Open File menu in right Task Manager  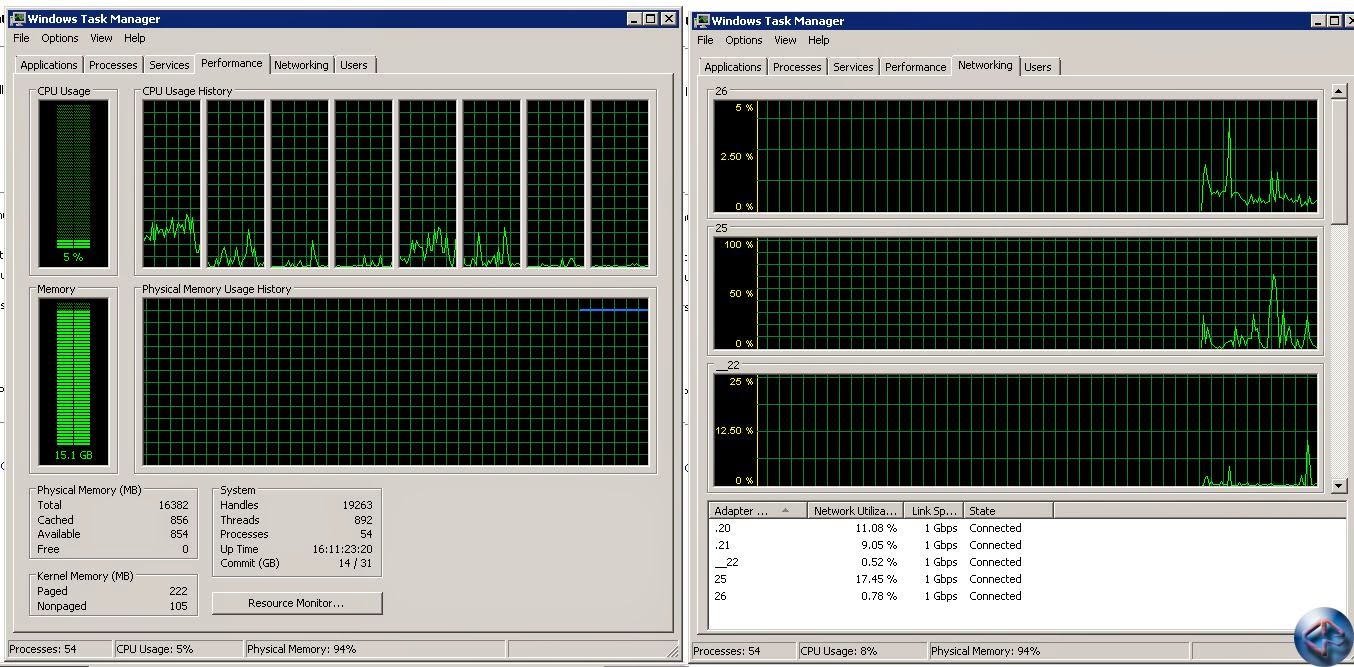point(705,40)
